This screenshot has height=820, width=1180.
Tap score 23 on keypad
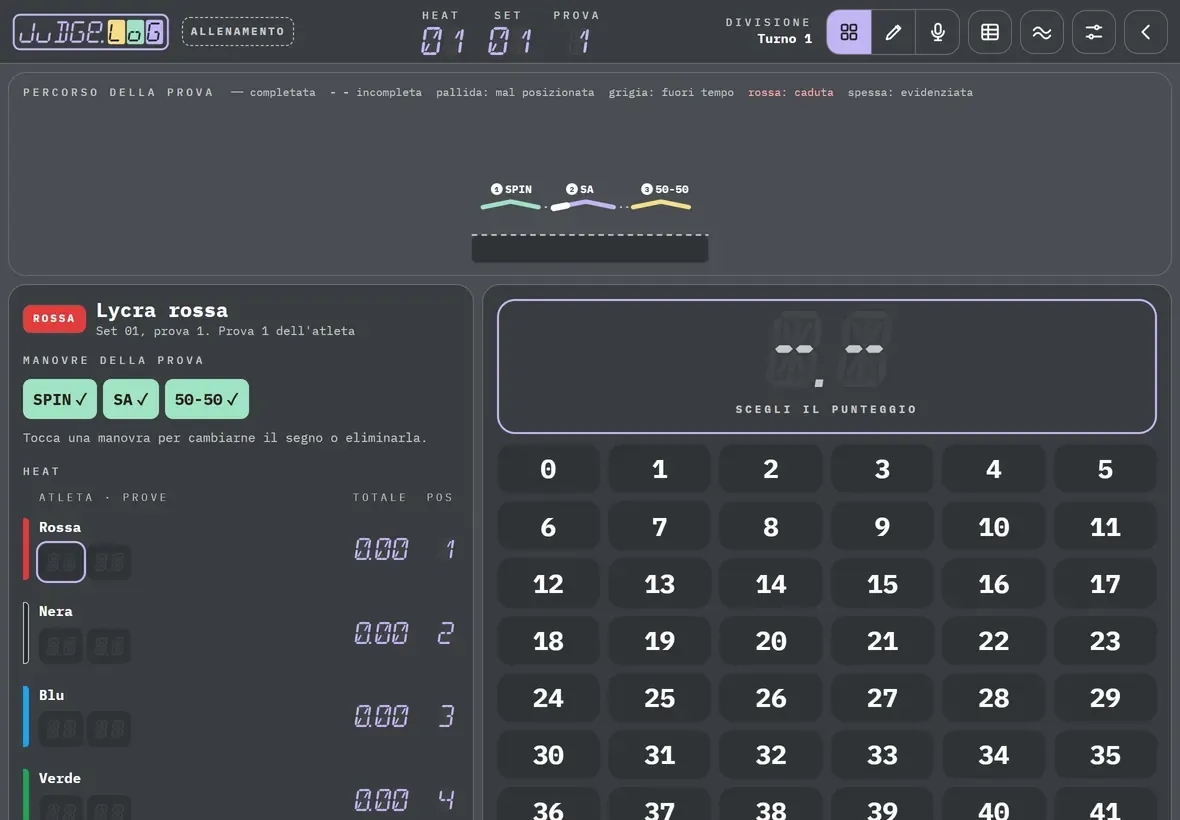[x=1105, y=640]
